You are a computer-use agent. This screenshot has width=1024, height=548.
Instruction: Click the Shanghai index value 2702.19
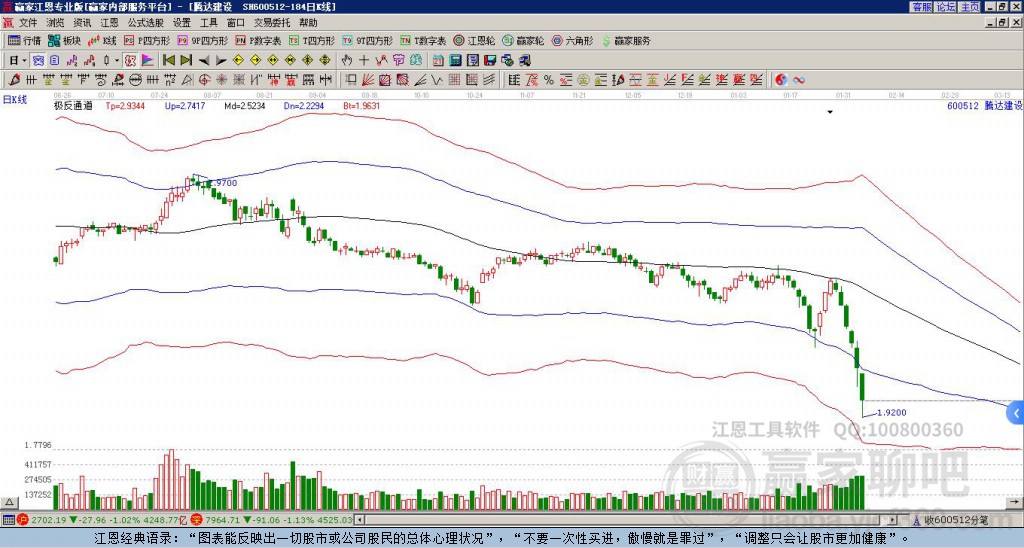[x=48, y=520]
